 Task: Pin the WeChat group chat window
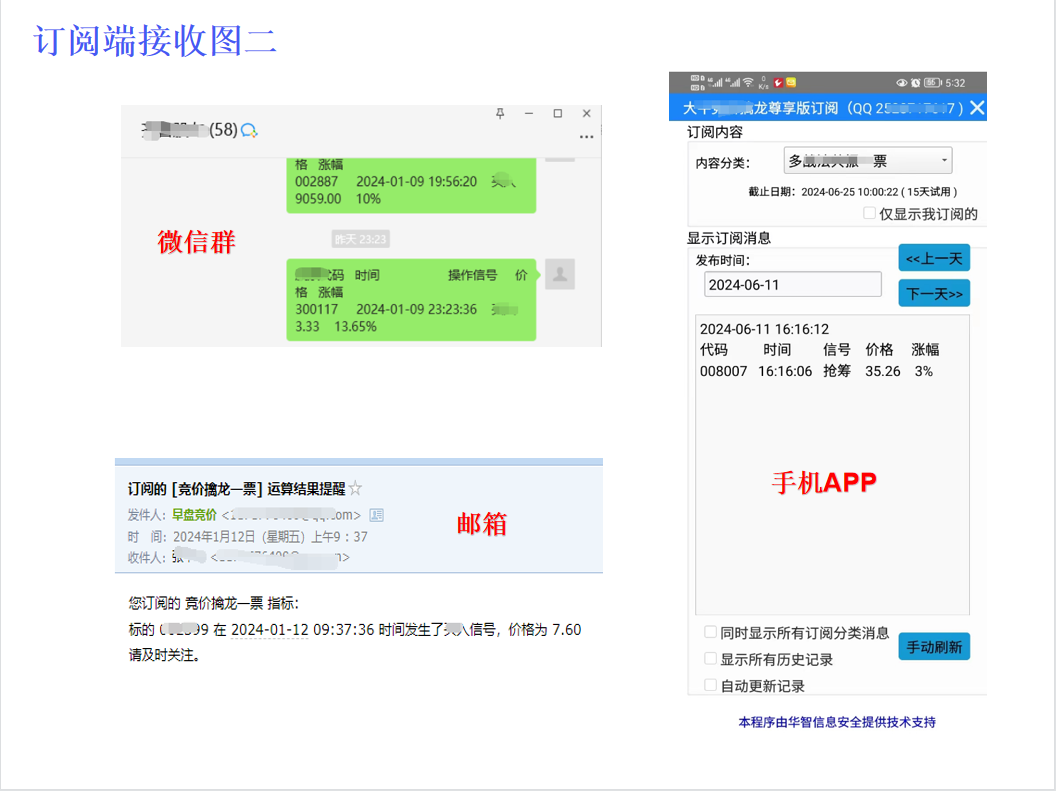pyautogui.click(x=500, y=114)
